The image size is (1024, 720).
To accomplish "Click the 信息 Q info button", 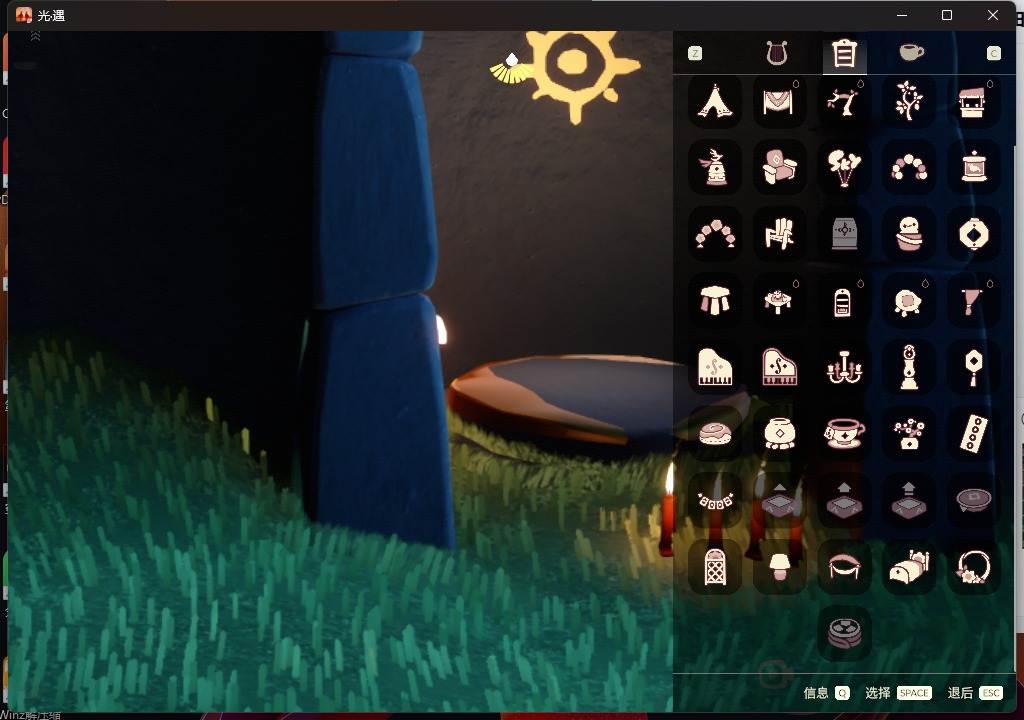I will pos(826,693).
